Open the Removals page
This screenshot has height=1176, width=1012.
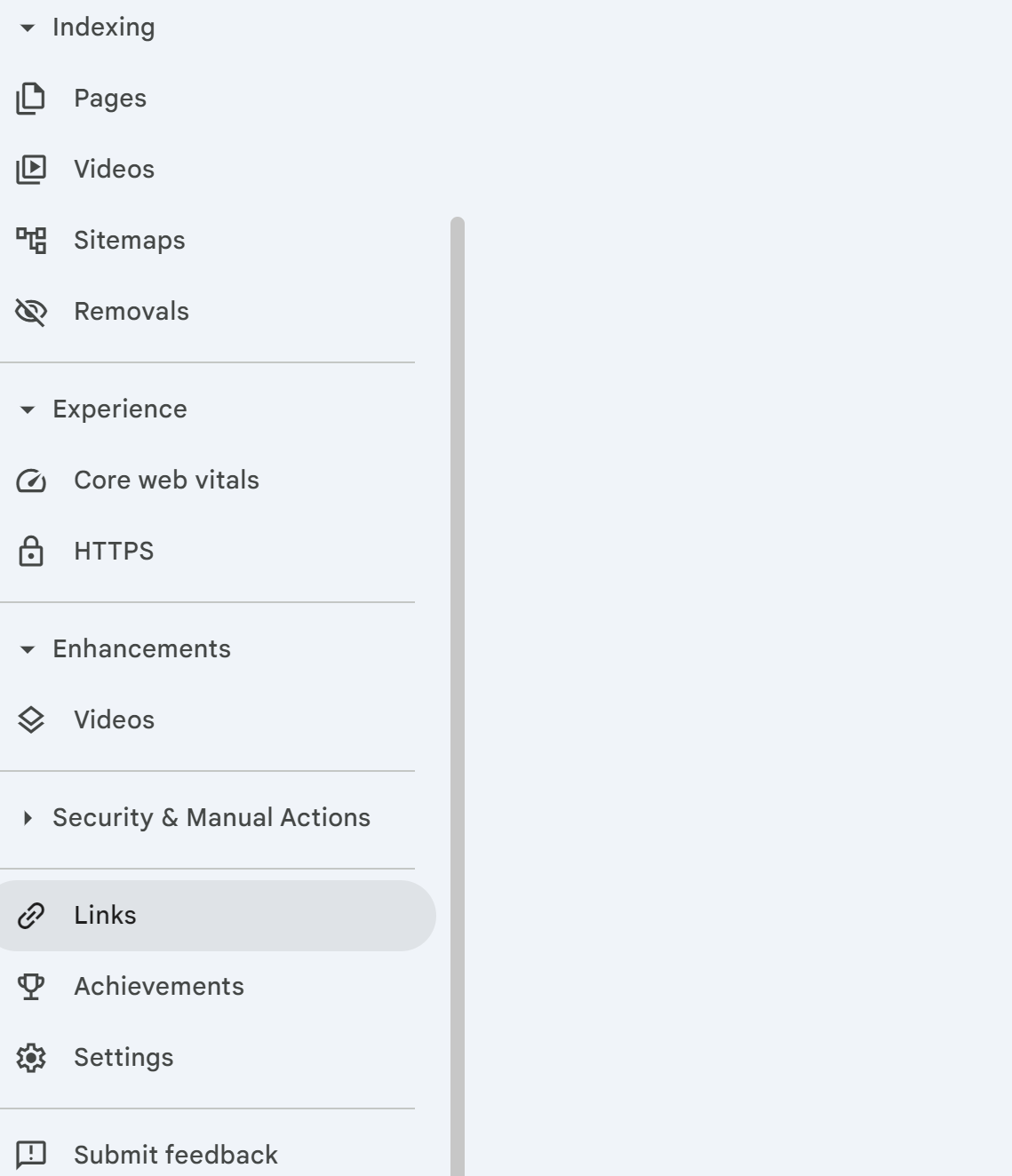(x=131, y=312)
